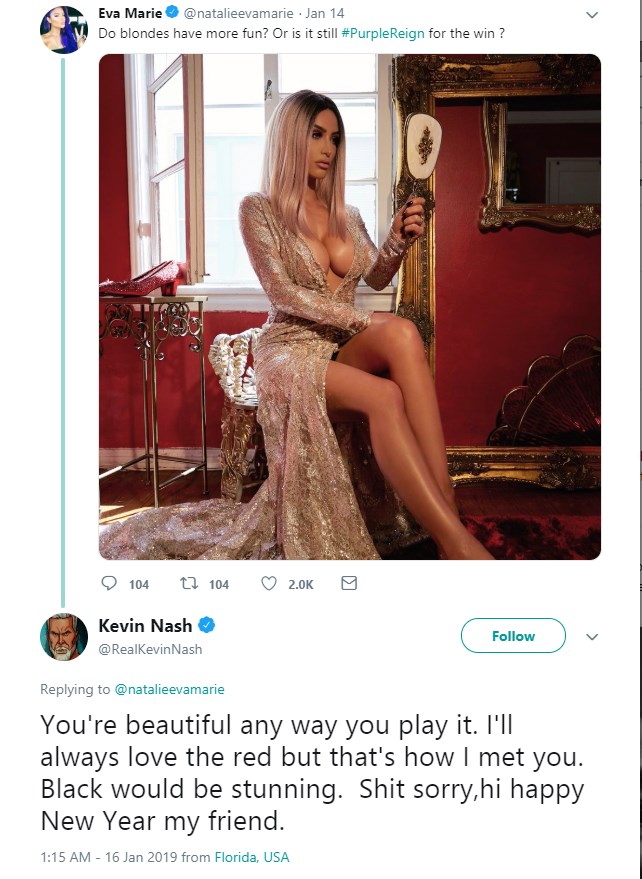The height and width of the screenshot is (879, 642).
Task: Click Kevin Nash's verified badge
Action: pyautogui.click(x=207, y=625)
